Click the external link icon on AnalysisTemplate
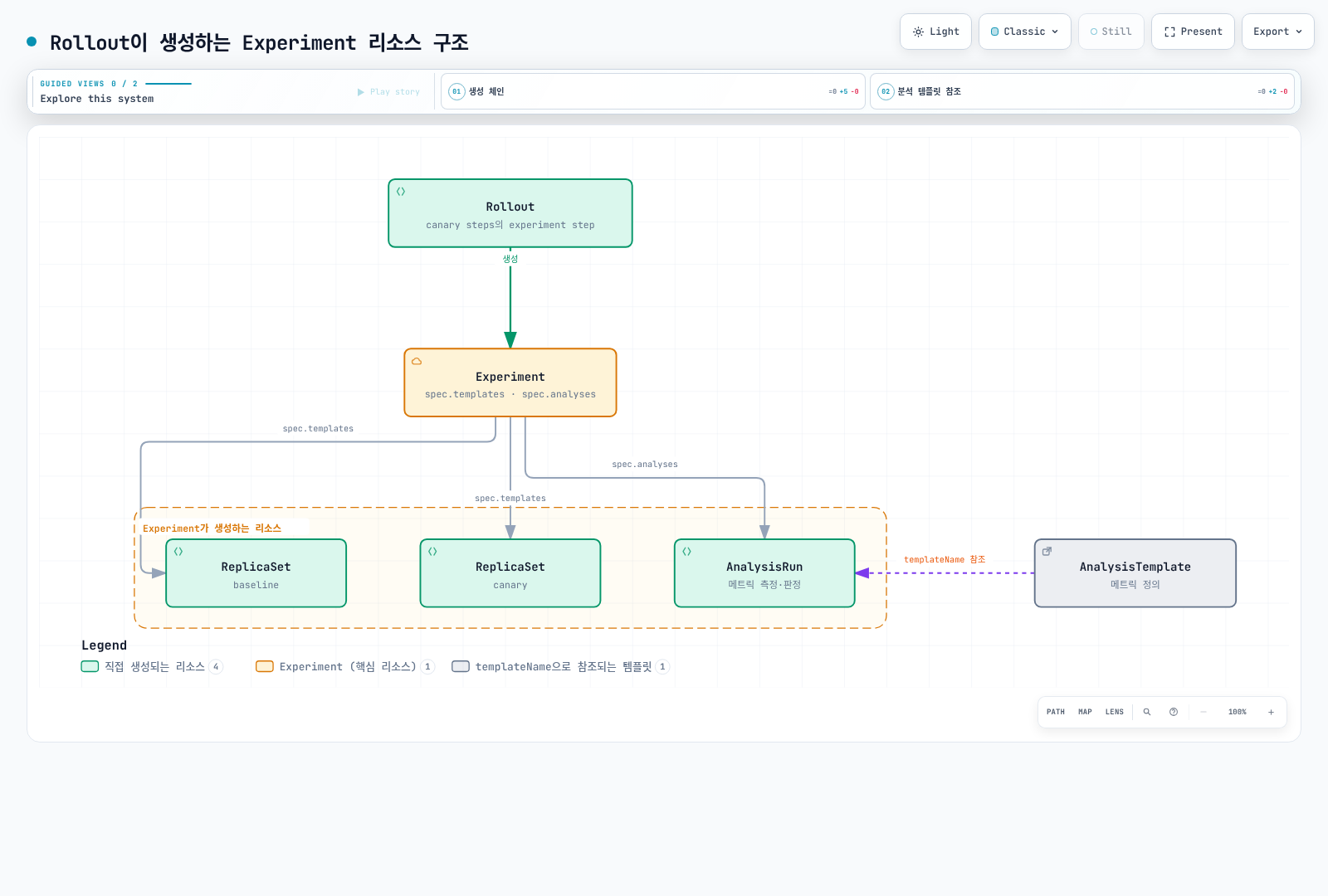Screen dimensions: 1328x896 [x=1047, y=551]
